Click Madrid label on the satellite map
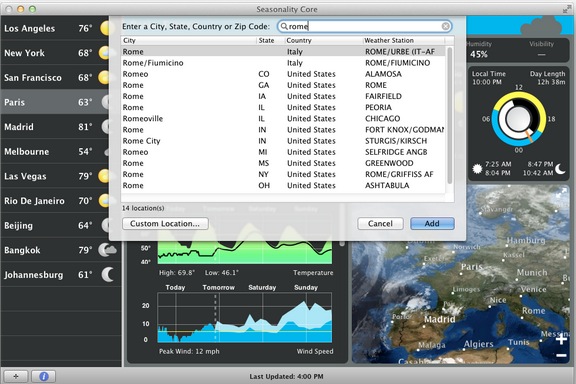 tap(440, 319)
